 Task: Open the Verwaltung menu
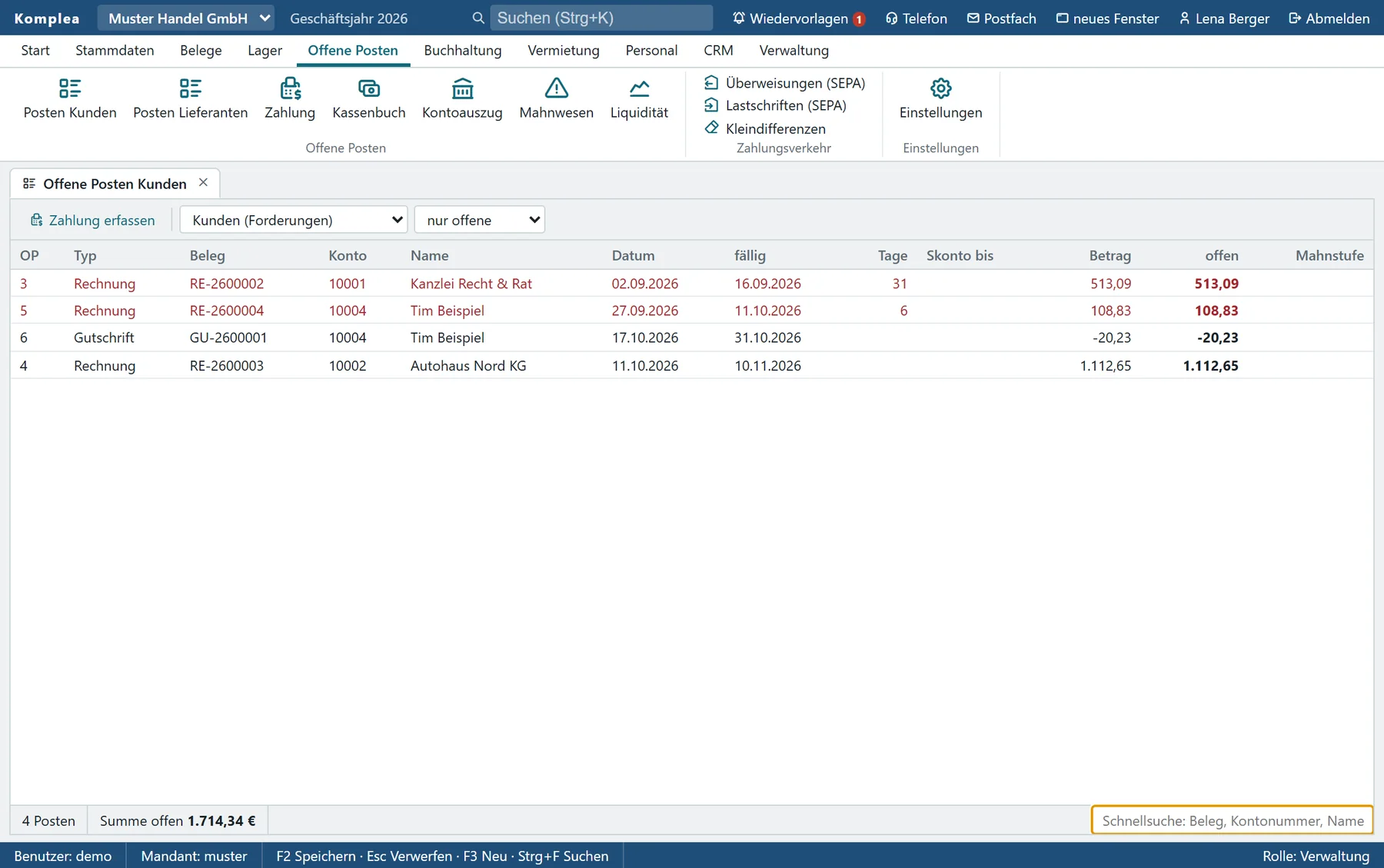click(794, 51)
